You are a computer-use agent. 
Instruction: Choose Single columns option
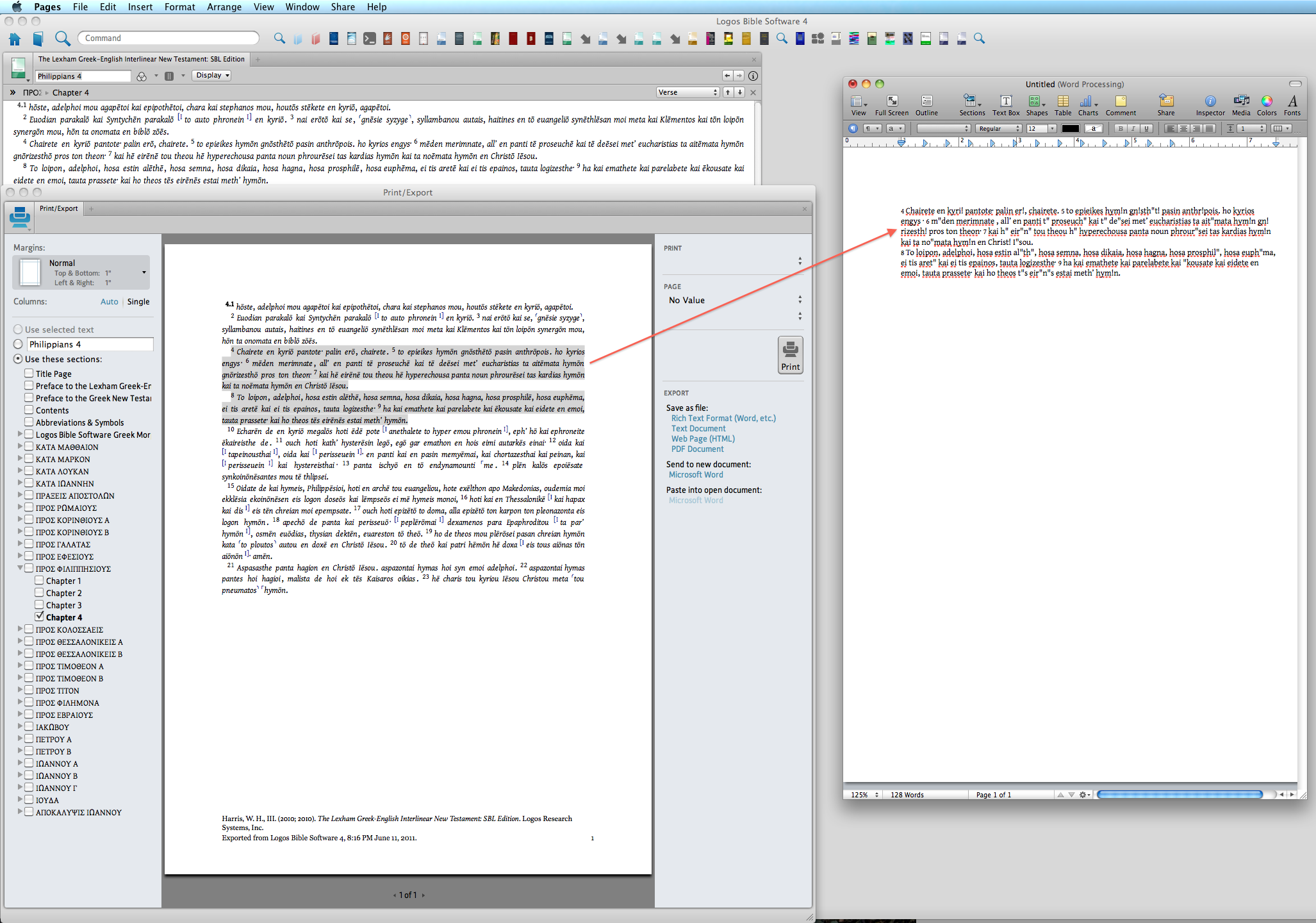138,301
